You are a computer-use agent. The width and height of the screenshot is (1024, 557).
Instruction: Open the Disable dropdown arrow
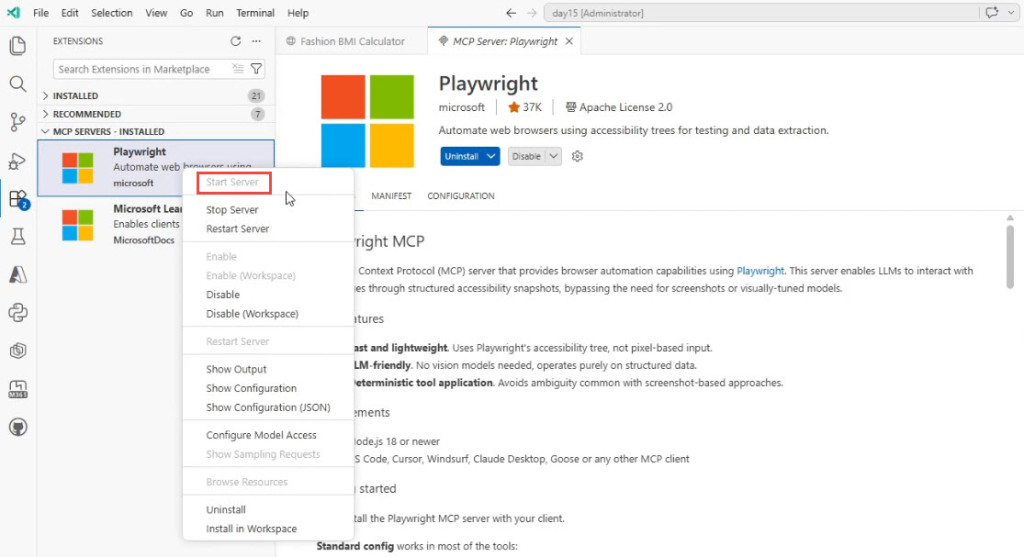coord(554,156)
